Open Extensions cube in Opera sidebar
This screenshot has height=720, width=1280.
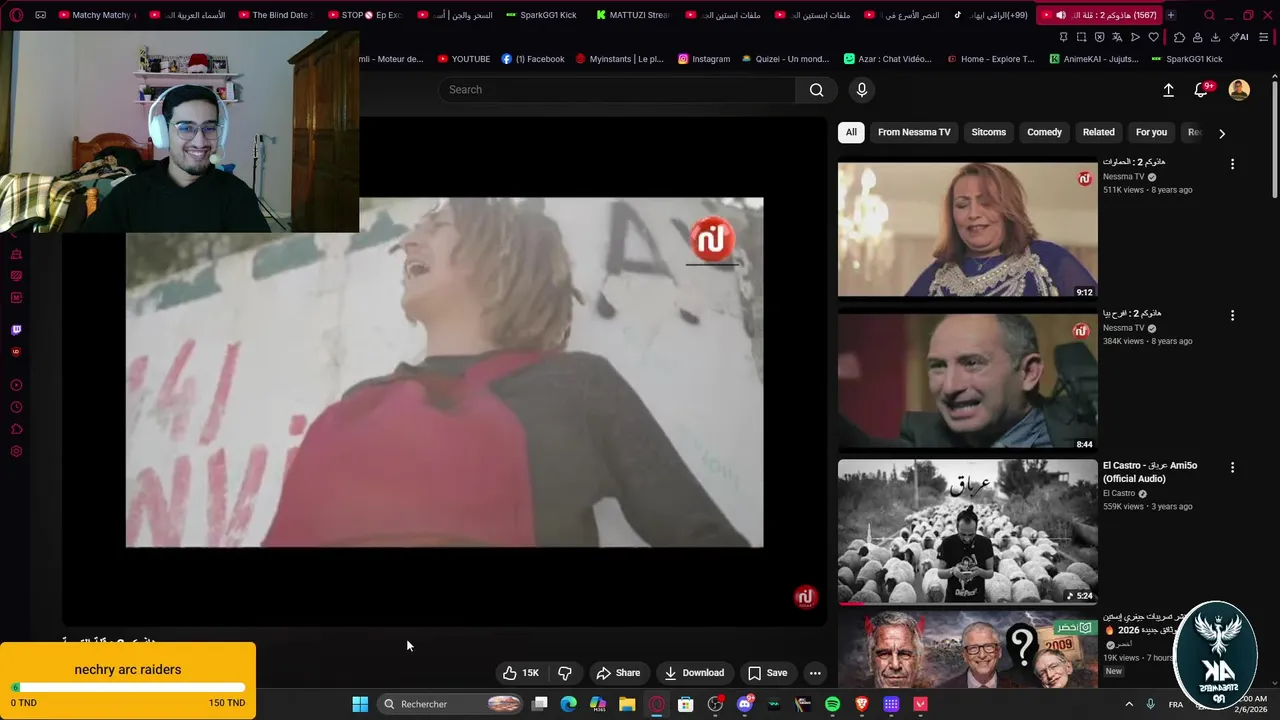point(16,429)
